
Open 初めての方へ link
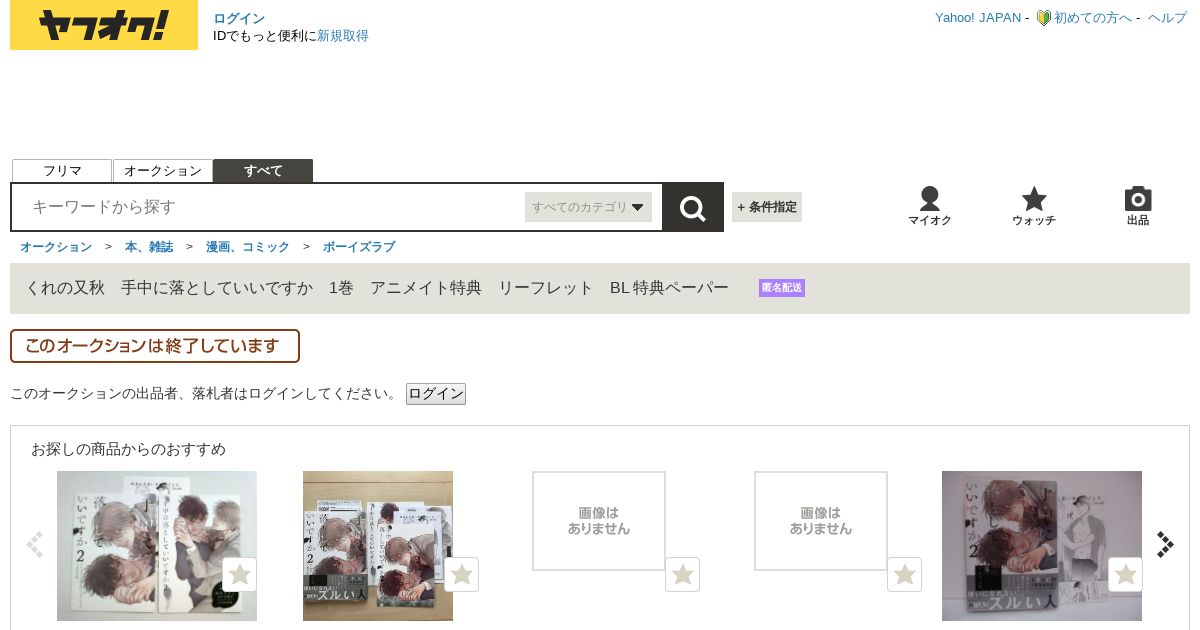tap(1093, 18)
